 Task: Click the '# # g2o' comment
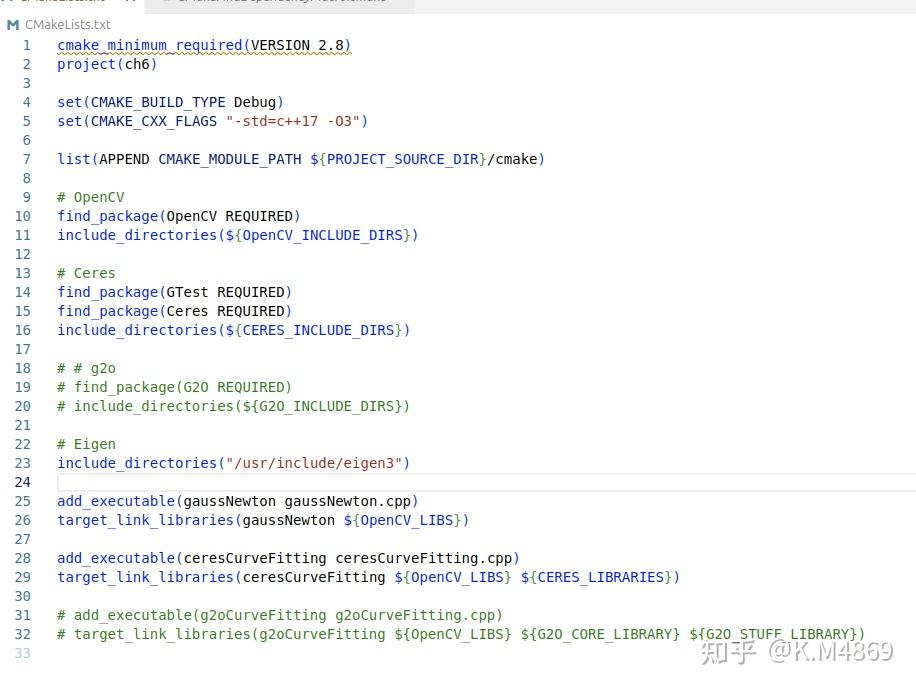coord(86,369)
